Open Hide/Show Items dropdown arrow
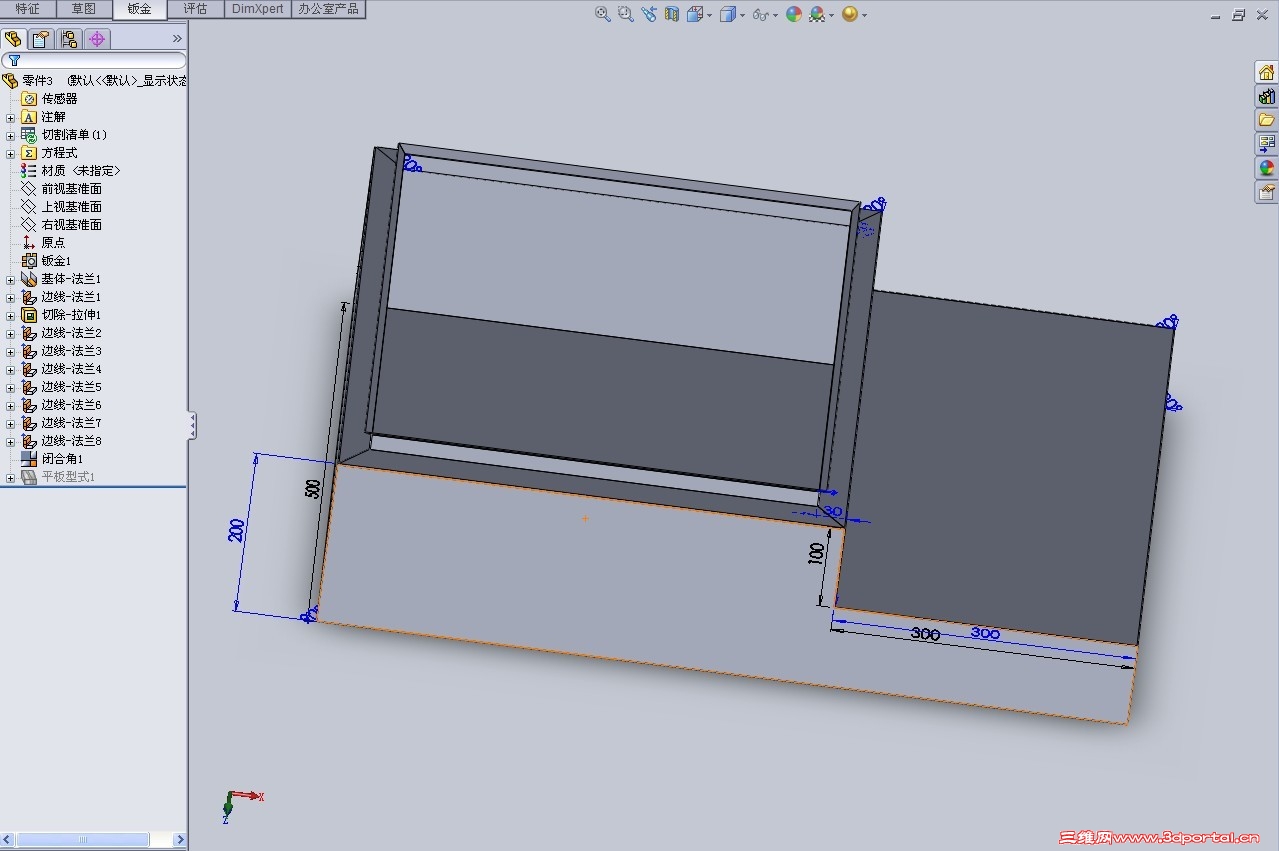The image size is (1279, 851). [777, 15]
